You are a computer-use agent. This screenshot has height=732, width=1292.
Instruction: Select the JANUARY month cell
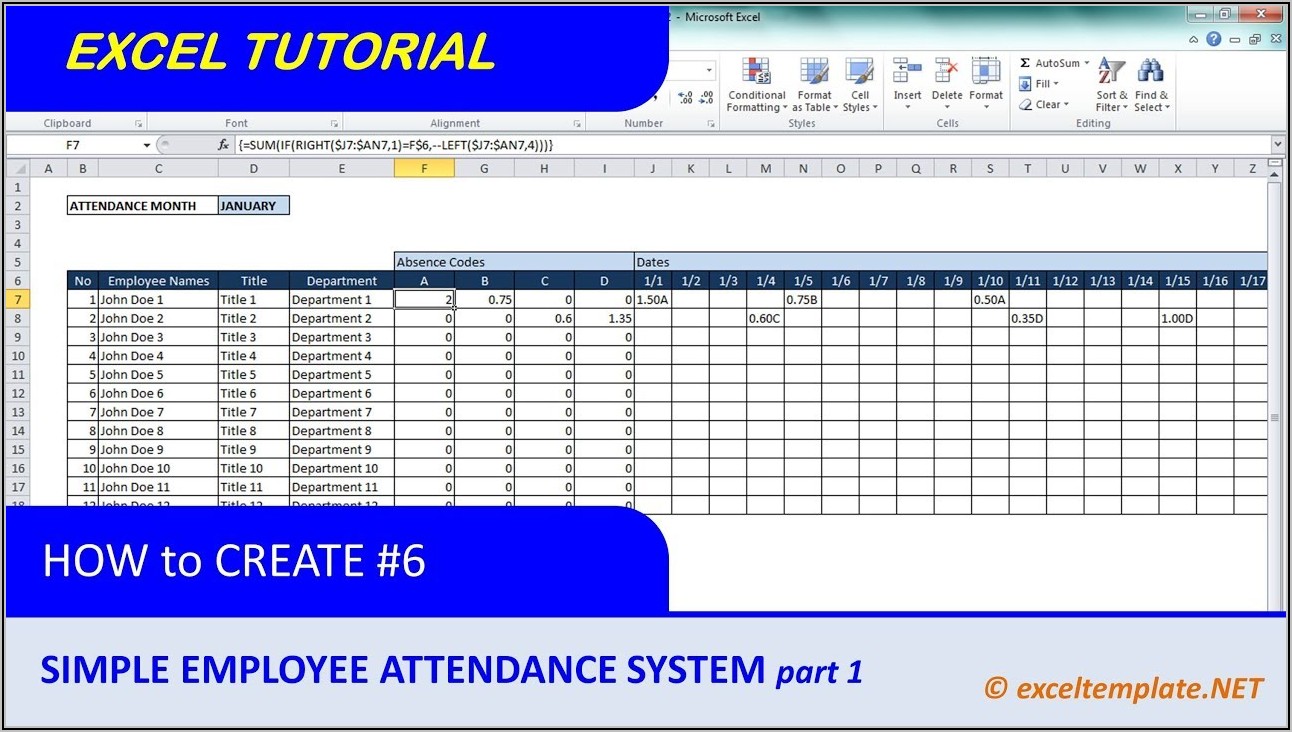[x=253, y=206]
